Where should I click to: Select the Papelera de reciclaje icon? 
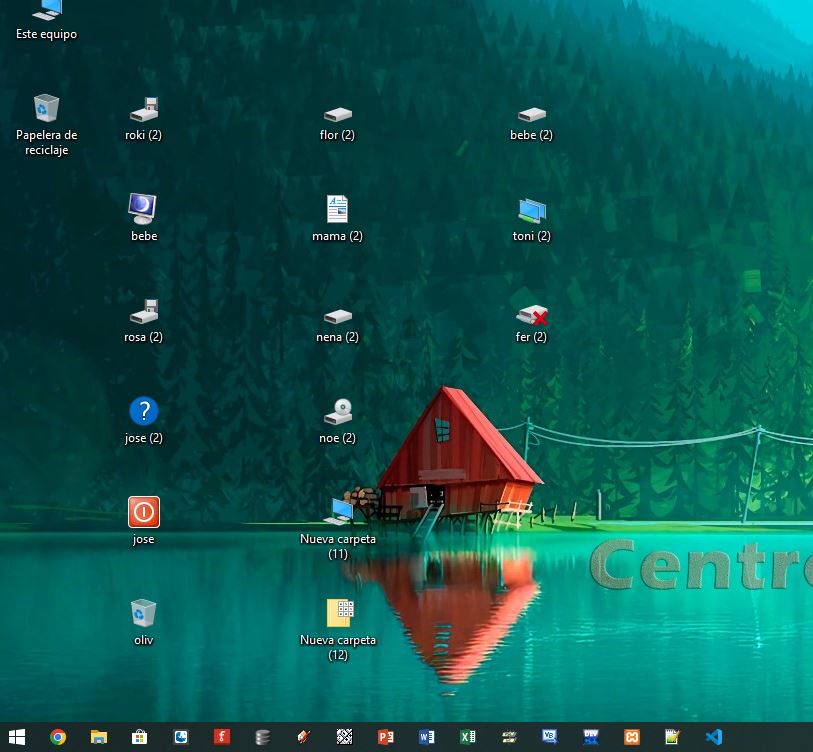46,109
